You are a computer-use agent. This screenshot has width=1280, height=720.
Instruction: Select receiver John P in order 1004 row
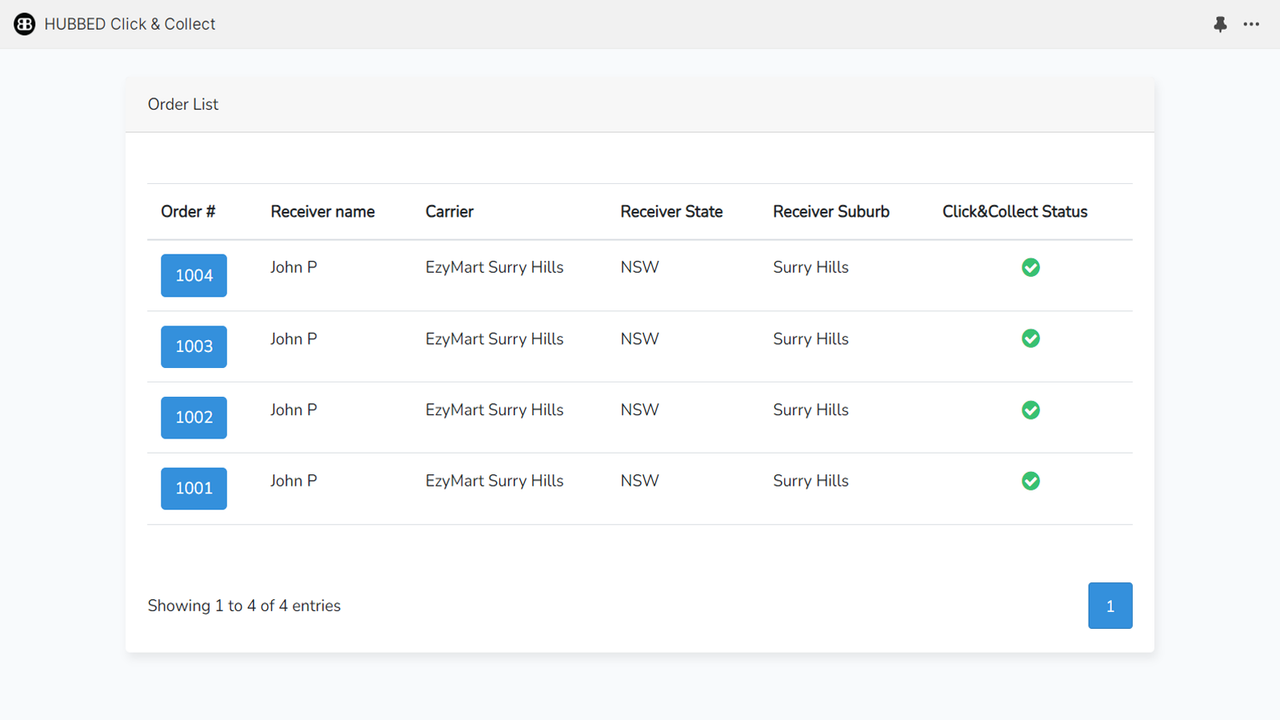pos(294,267)
